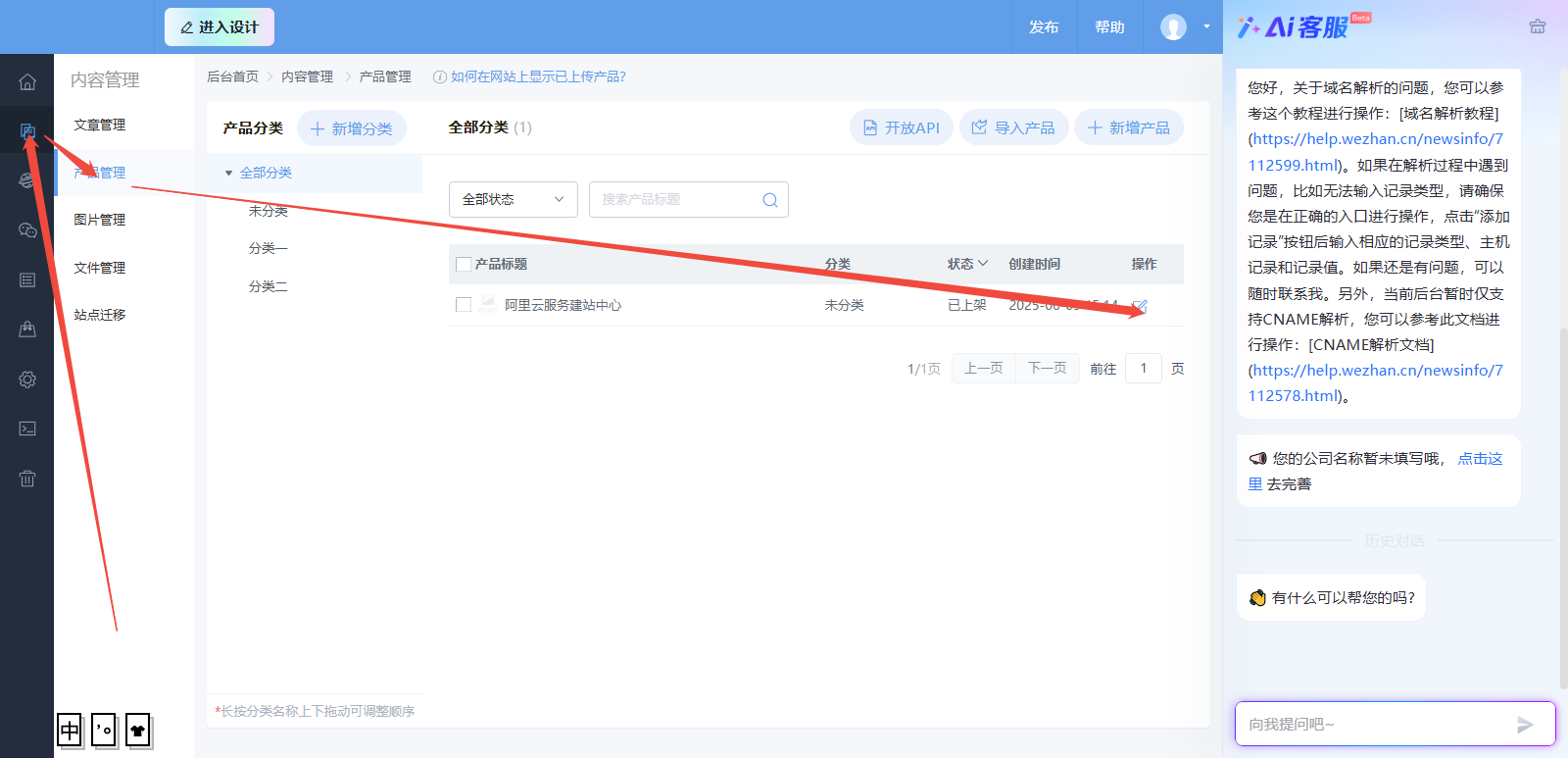This screenshot has width=1568, height=758.
Task: Click the user avatar icon in header
Action: tap(1173, 26)
